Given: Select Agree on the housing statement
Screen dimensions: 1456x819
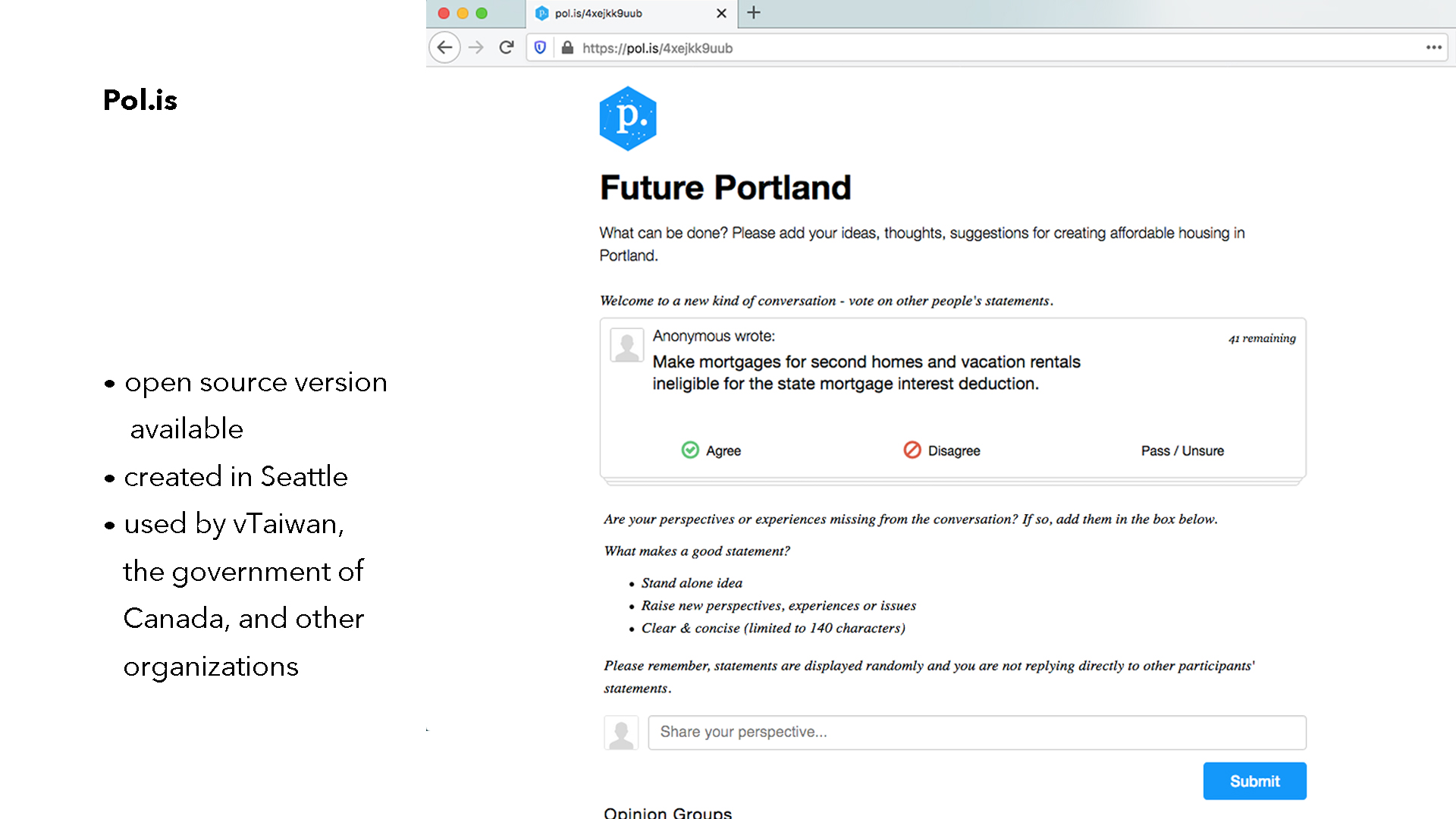Looking at the screenshot, I should coord(710,450).
